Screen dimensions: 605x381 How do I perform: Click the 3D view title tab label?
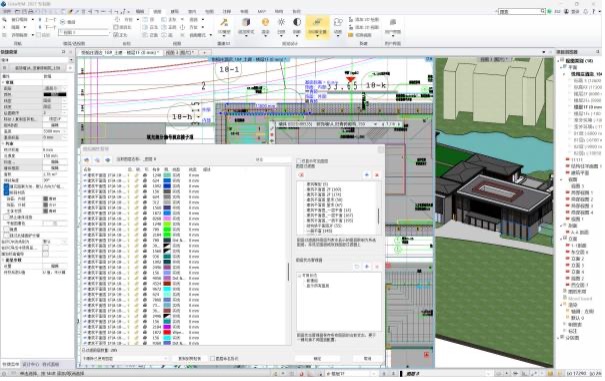[493, 59]
